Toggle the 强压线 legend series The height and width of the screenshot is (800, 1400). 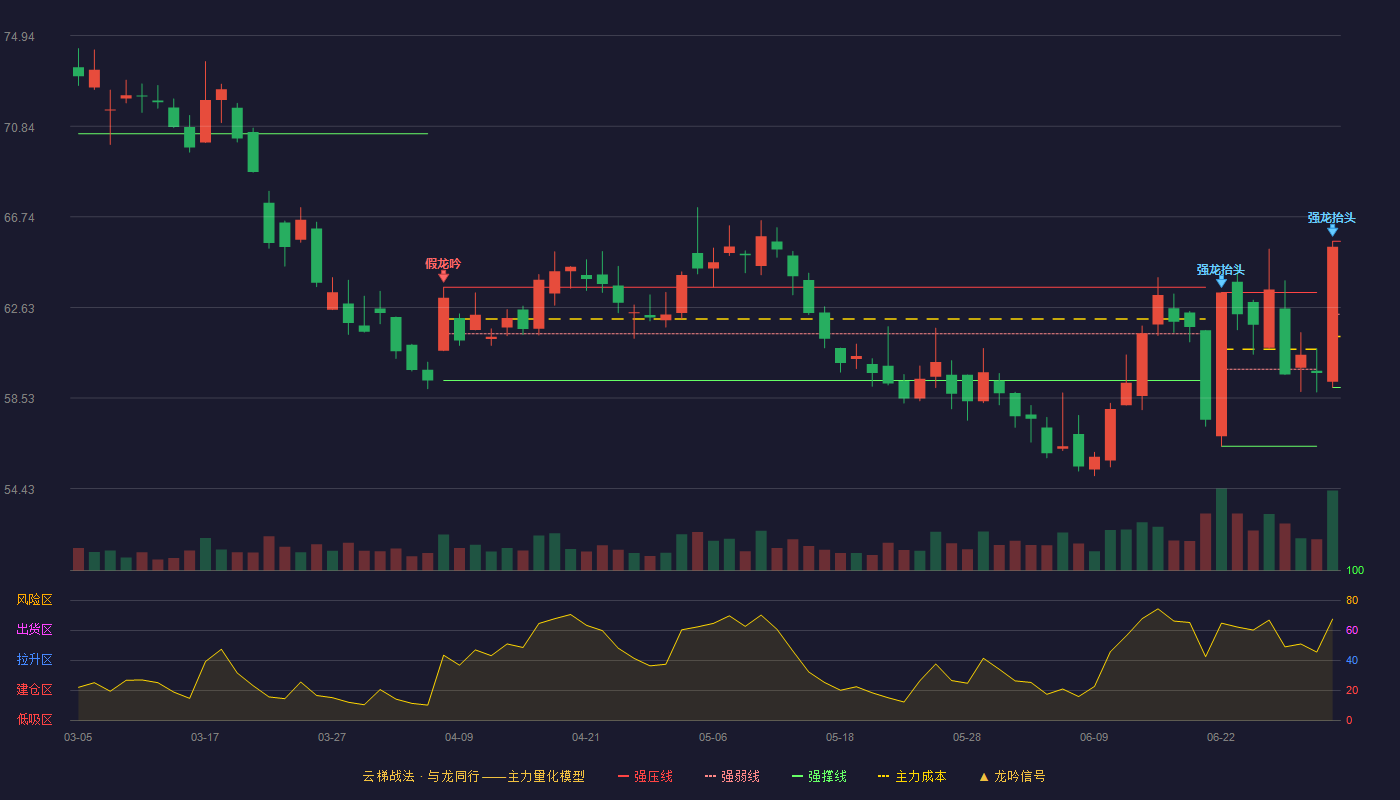[x=645, y=776]
